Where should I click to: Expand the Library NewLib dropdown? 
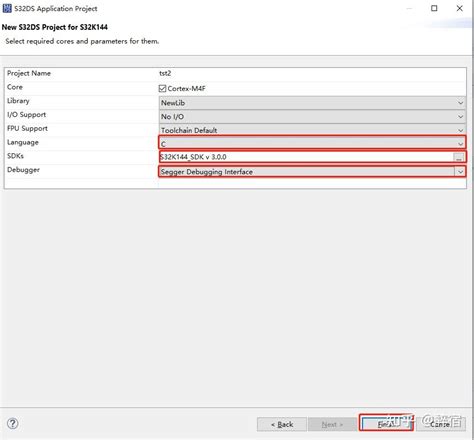tap(312, 103)
